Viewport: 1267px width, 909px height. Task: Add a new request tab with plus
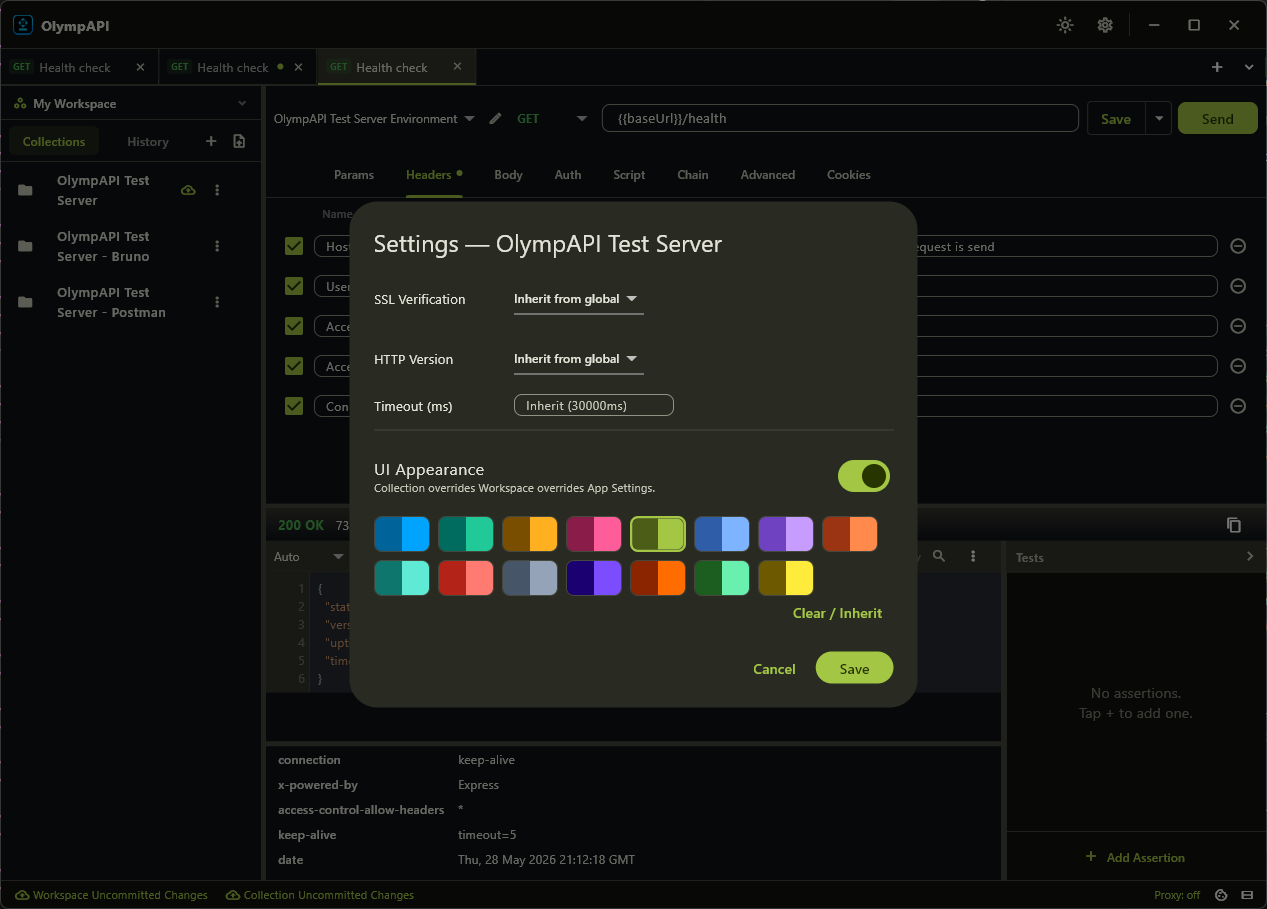point(1217,67)
